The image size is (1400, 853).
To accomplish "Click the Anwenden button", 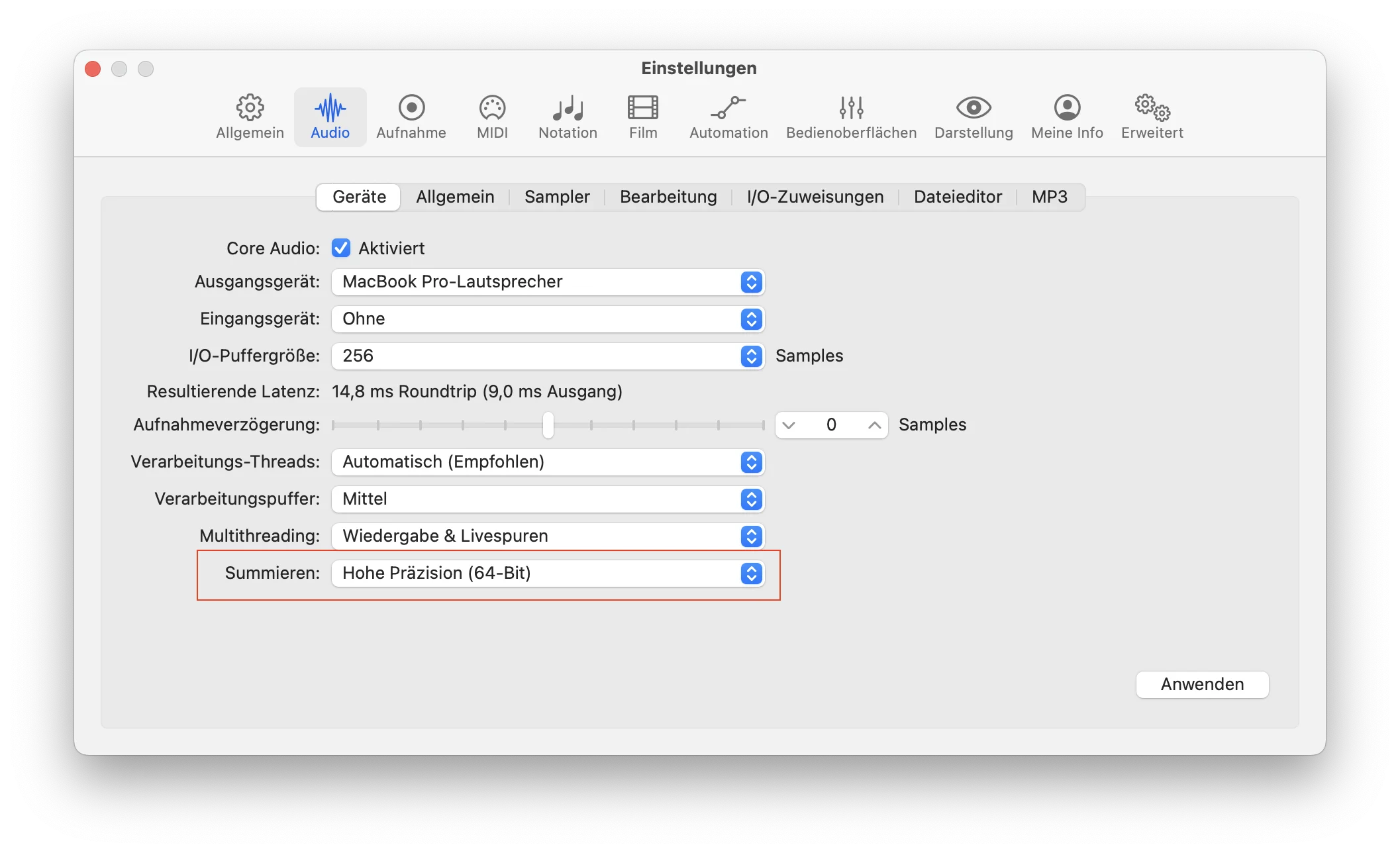I will point(1202,685).
